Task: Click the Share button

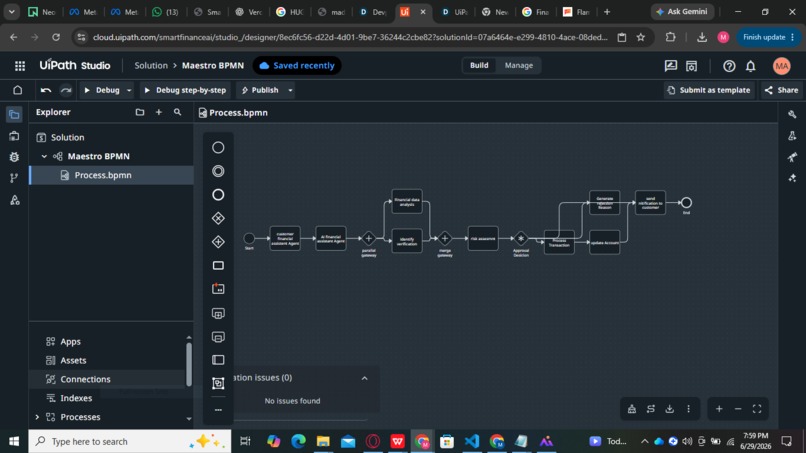Action: (x=781, y=90)
